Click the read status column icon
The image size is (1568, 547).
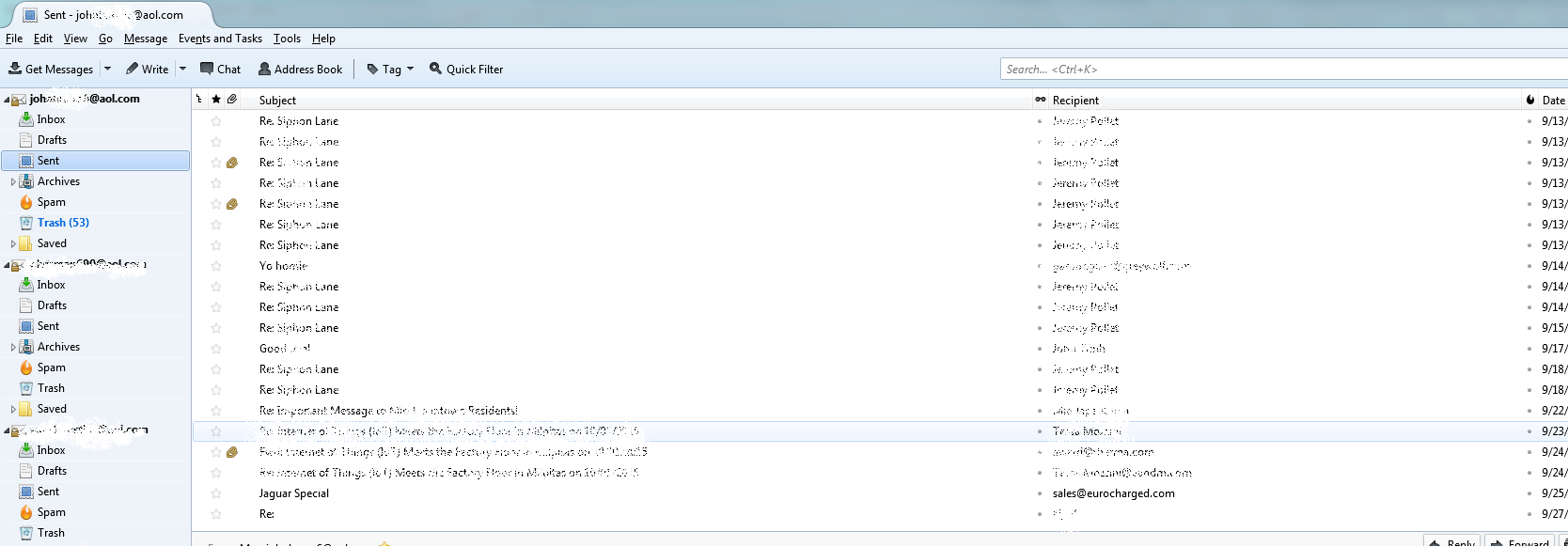(1040, 100)
